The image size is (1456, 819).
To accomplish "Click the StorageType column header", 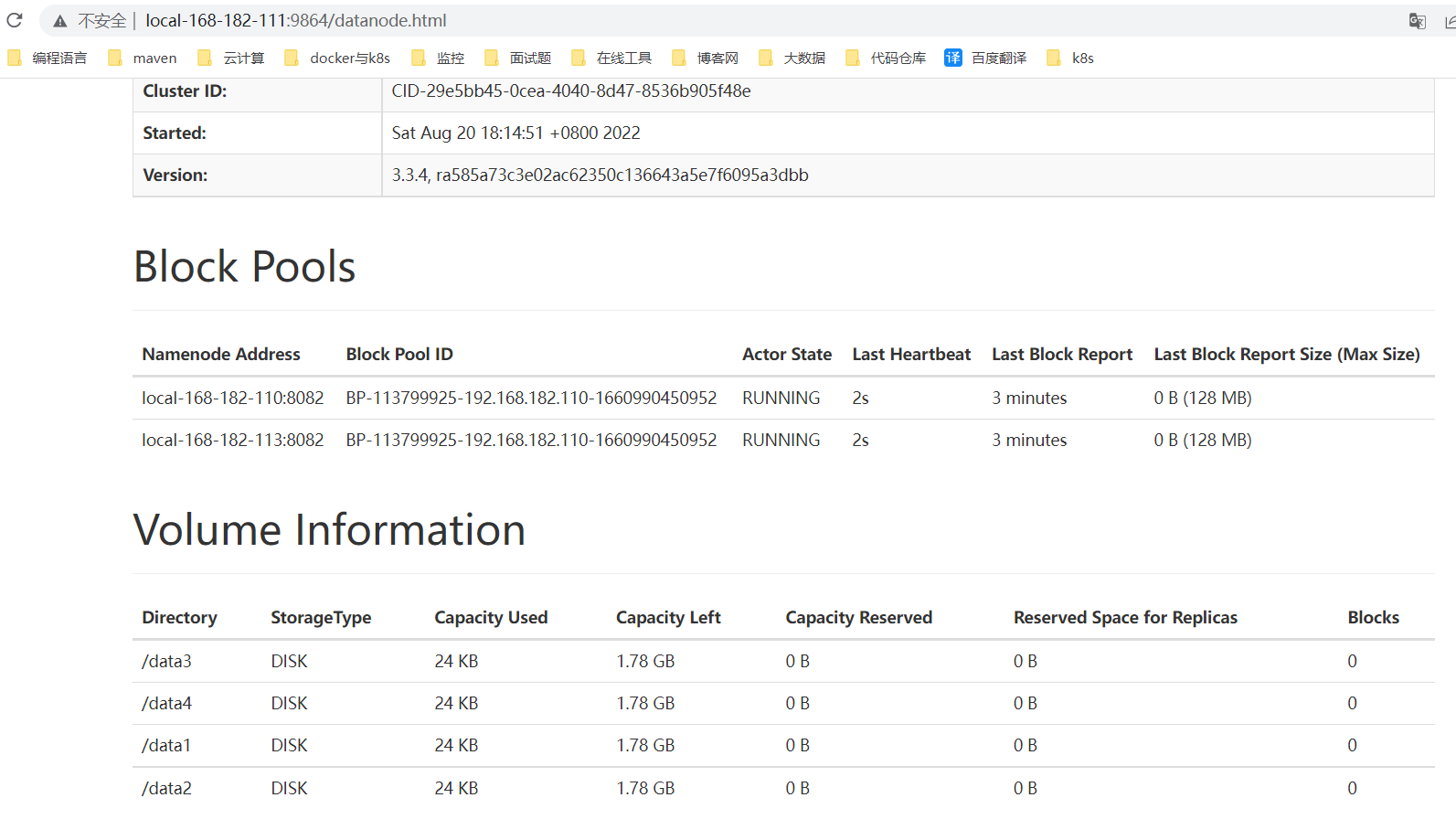I will [x=321, y=617].
